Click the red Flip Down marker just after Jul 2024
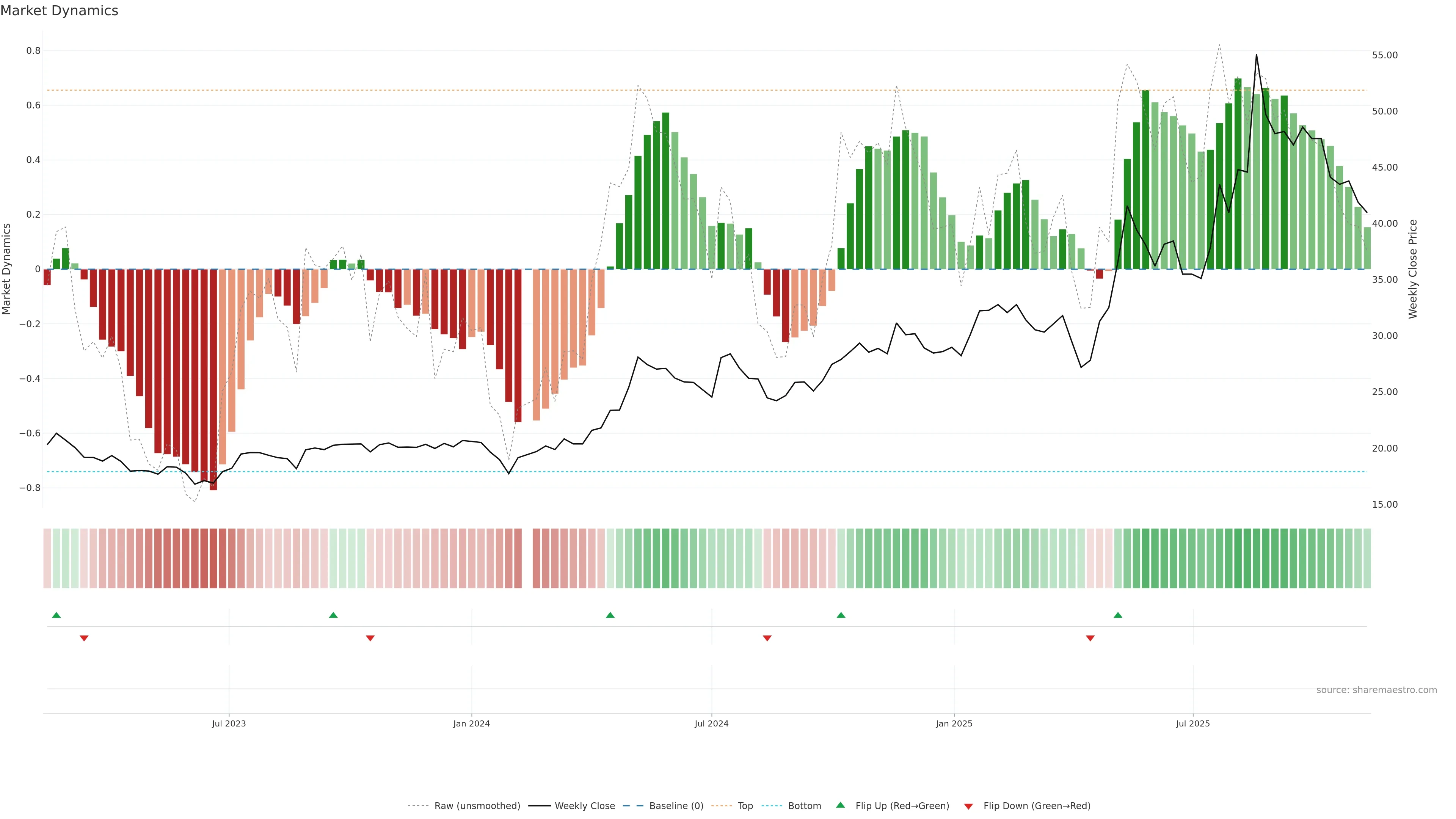The width and height of the screenshot is (1456, 819). click(x=767, y=638)
